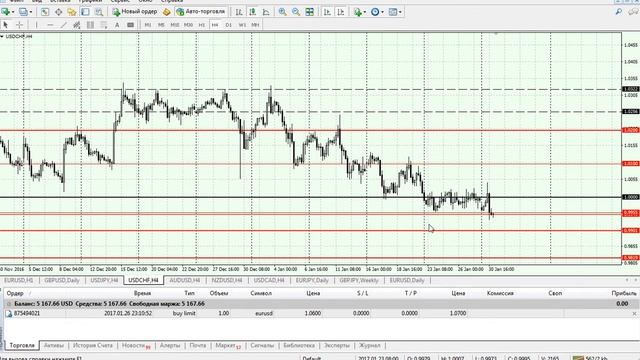Select the text A drawing tool
The height and width of the screenshot is (360, 640).
(x=117, y=25)
